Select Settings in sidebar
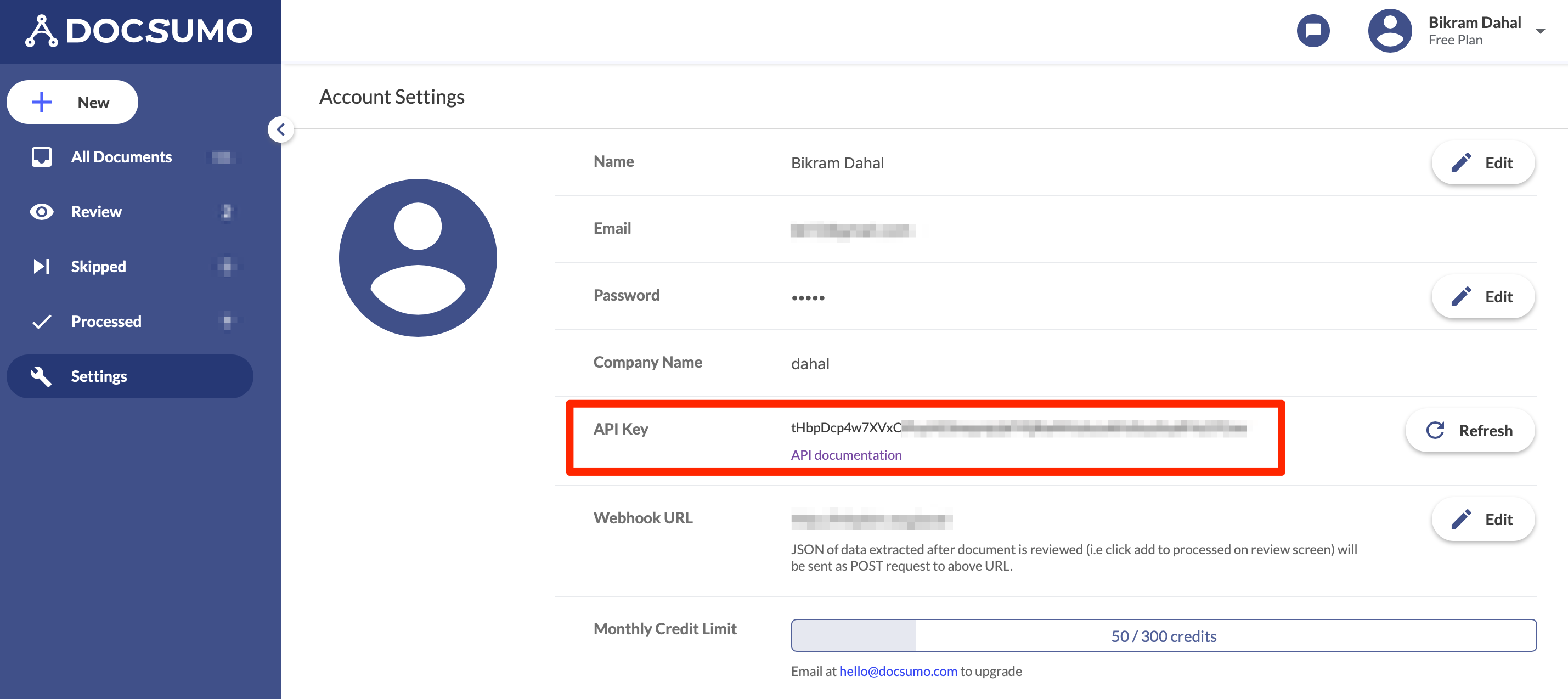This screenshot has height=699, width=1568. coord(130,376)
